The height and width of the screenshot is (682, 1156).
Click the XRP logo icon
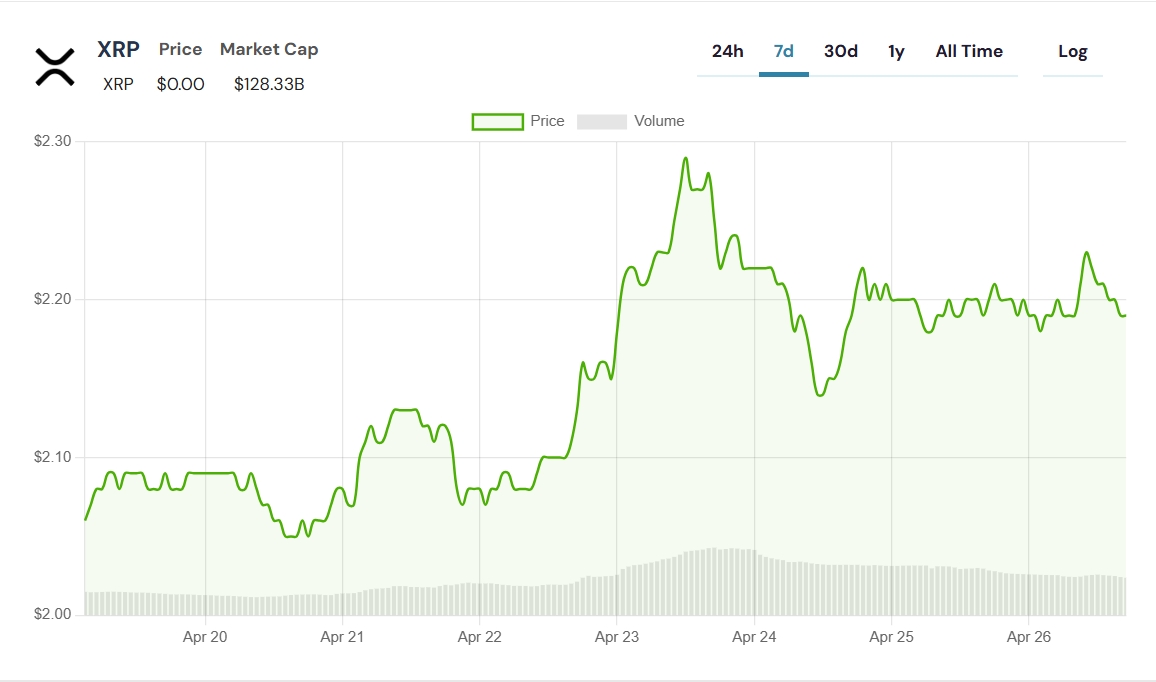coord(55,68)
